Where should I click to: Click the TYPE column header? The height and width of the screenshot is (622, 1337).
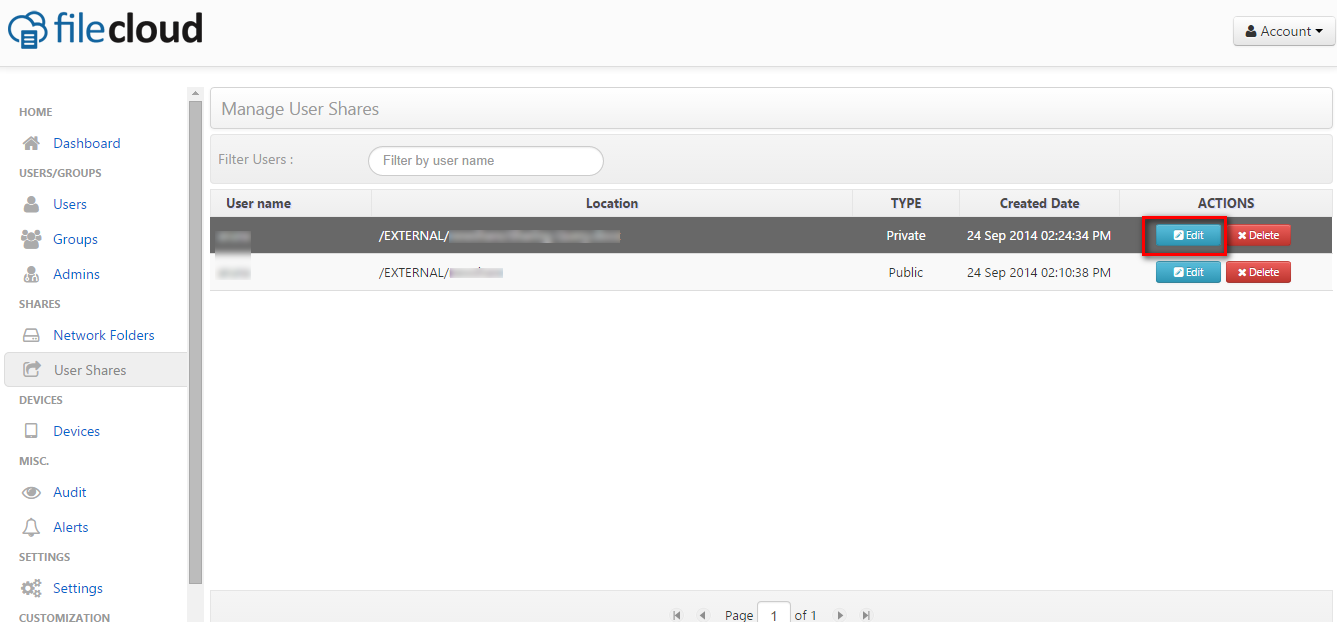pos(906,203)
